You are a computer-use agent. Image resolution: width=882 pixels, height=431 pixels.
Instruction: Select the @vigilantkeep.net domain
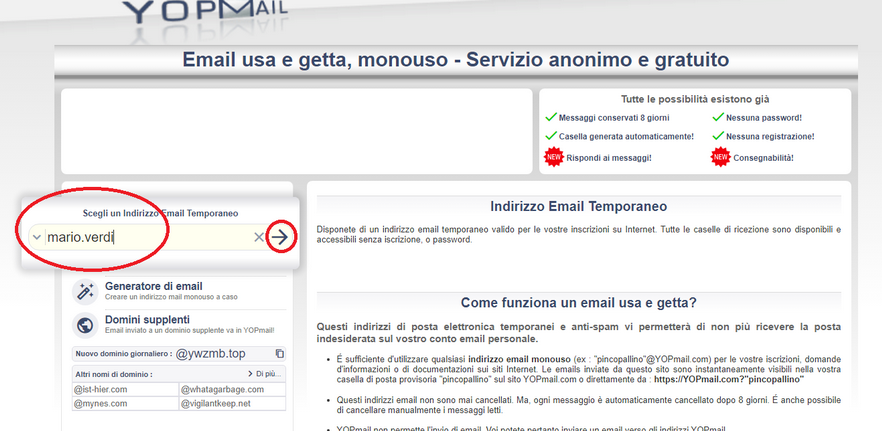point(216,403)
